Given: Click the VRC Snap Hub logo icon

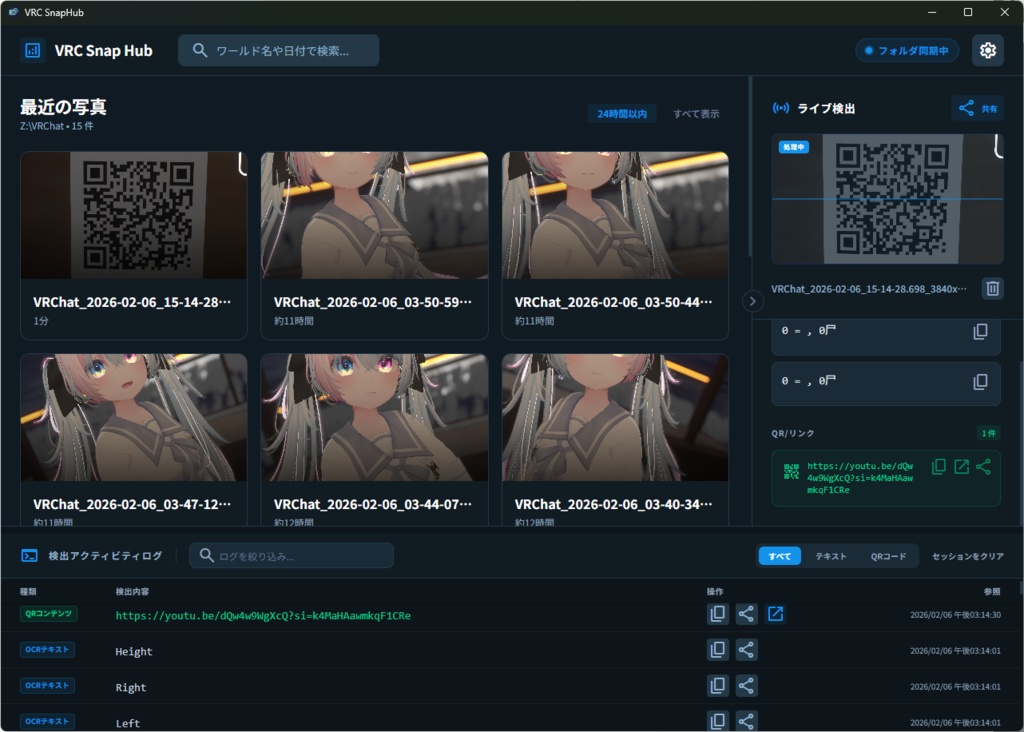Looking at the screenshot, I should click(x=32, y=50).
